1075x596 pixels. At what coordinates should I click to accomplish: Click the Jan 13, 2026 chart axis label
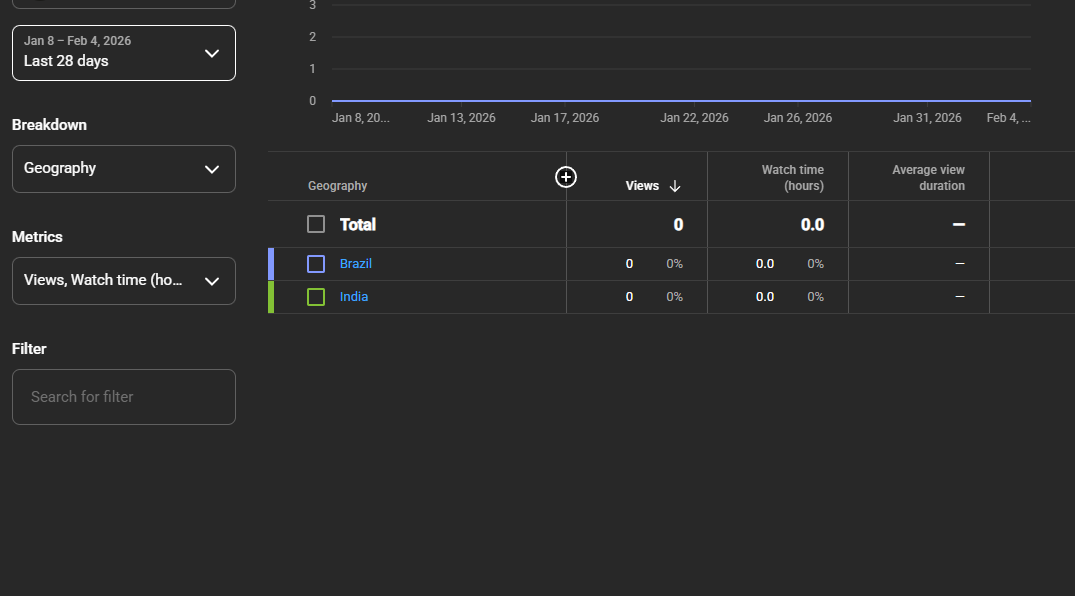(461, 118)
